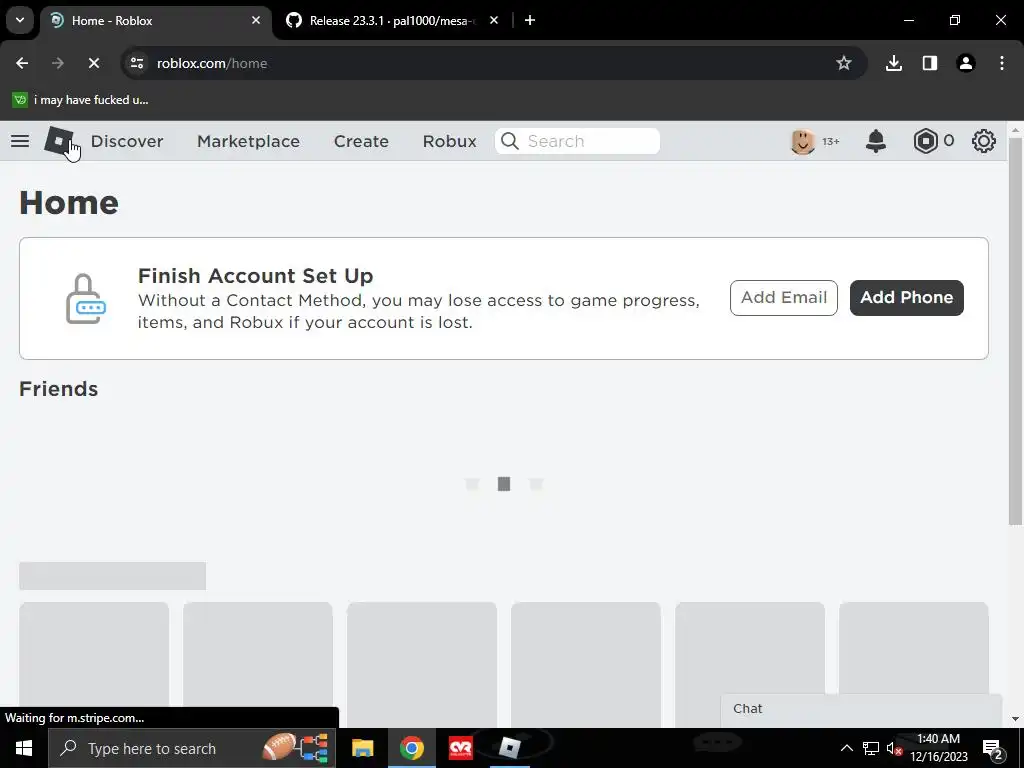Click the scrollbar down arrow
Image resolution: width=1024 pixels, height=768 pixels.
pyautogui.click(x=1015, y=719)
